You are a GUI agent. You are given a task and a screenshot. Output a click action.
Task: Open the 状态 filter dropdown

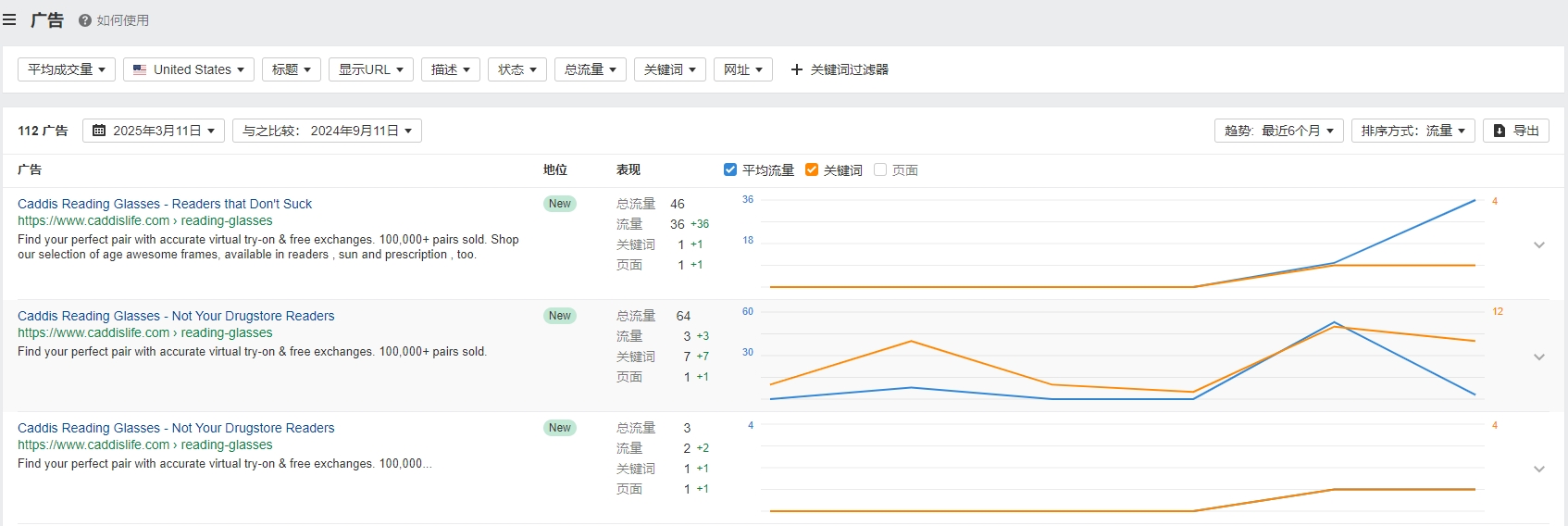[x=517, y=69]
